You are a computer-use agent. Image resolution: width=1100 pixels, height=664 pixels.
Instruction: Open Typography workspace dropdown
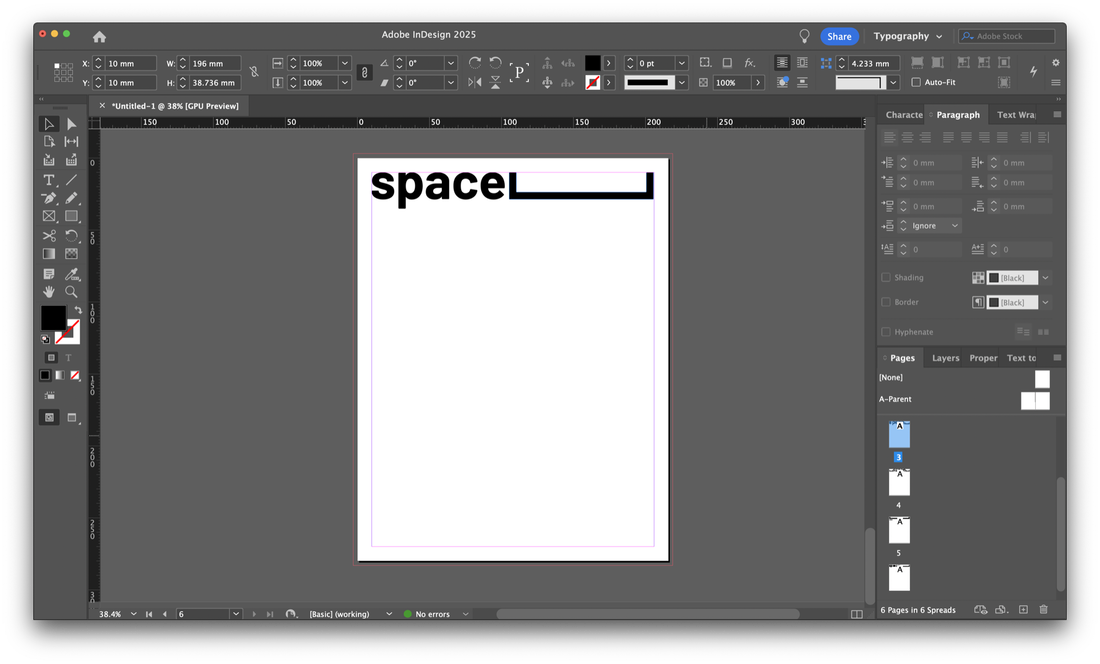pyautogui.click(x=908, y=36)
